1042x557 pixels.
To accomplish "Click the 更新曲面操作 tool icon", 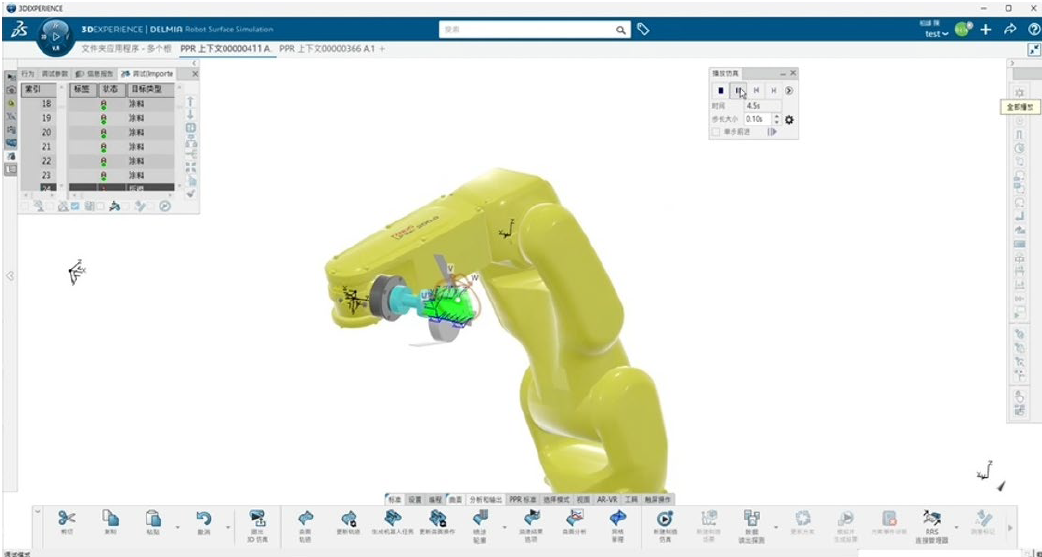I will click(437, 518).
